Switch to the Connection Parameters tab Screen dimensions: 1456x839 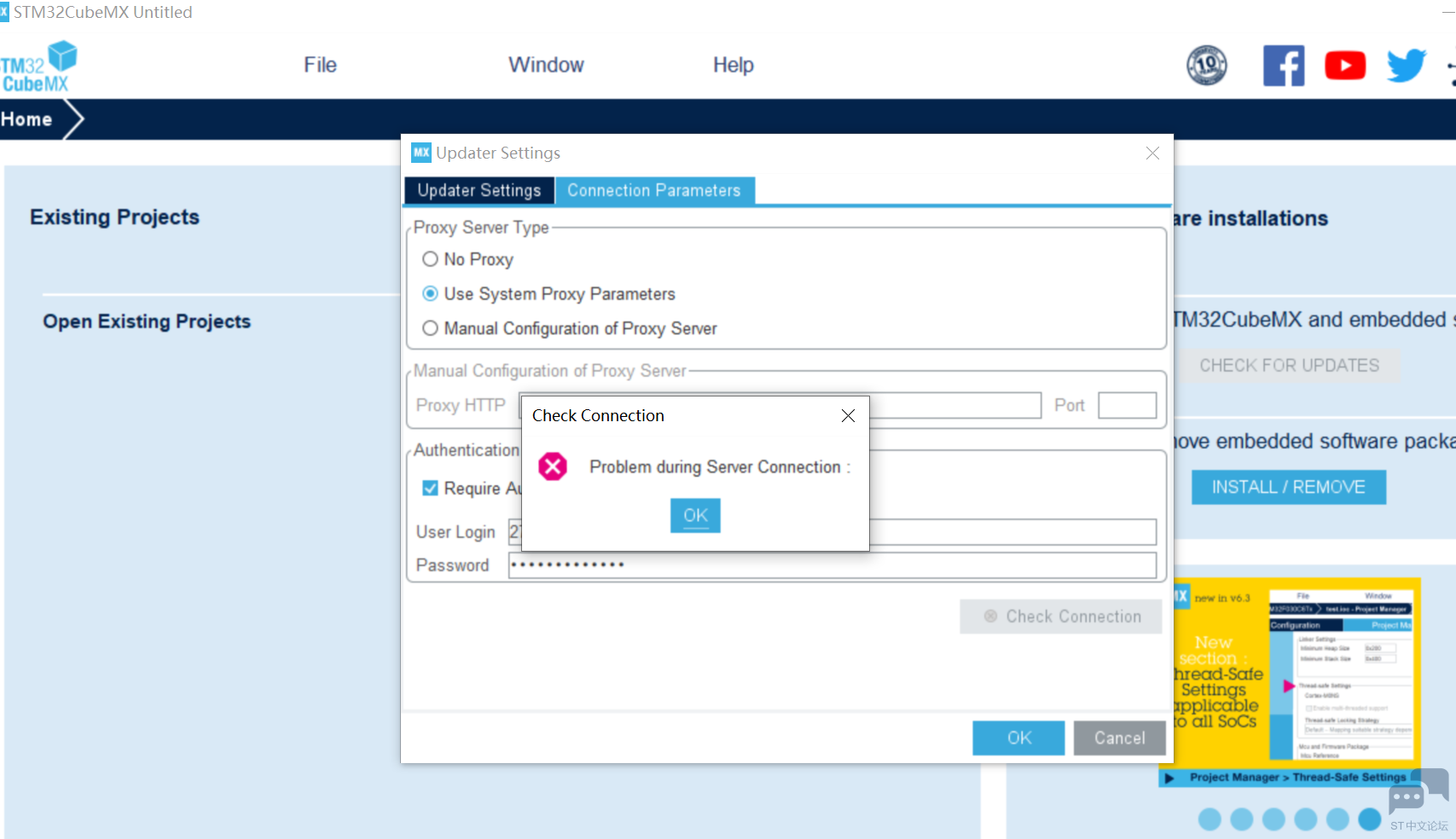(x=654, y=190)
